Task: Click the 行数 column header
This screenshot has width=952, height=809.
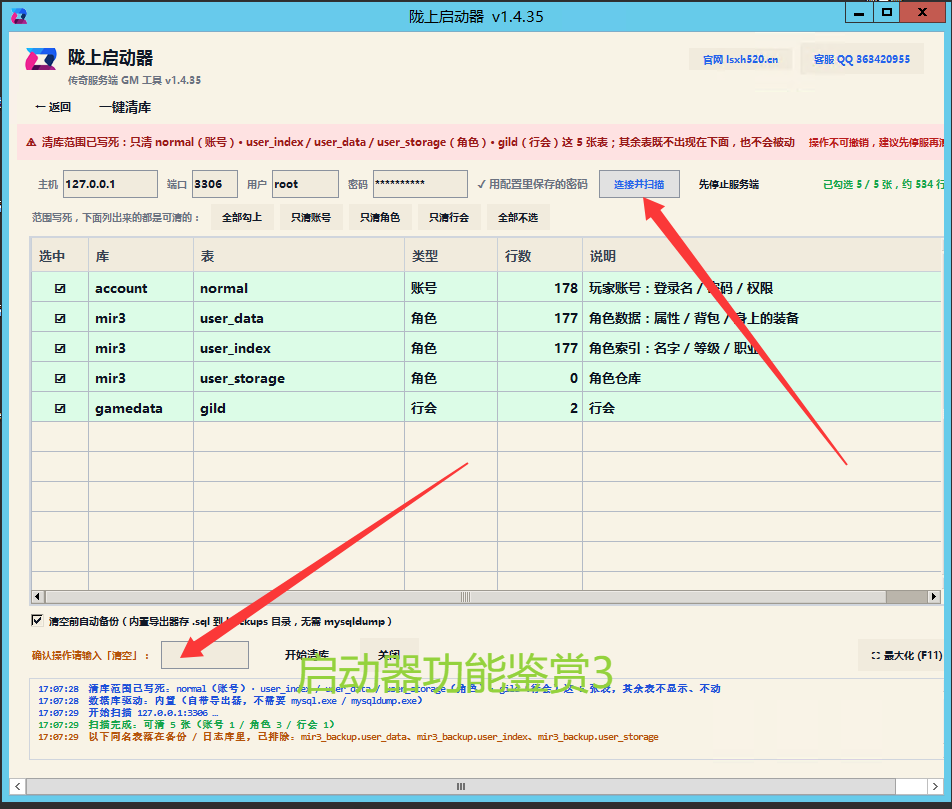Action: point(540,256)
